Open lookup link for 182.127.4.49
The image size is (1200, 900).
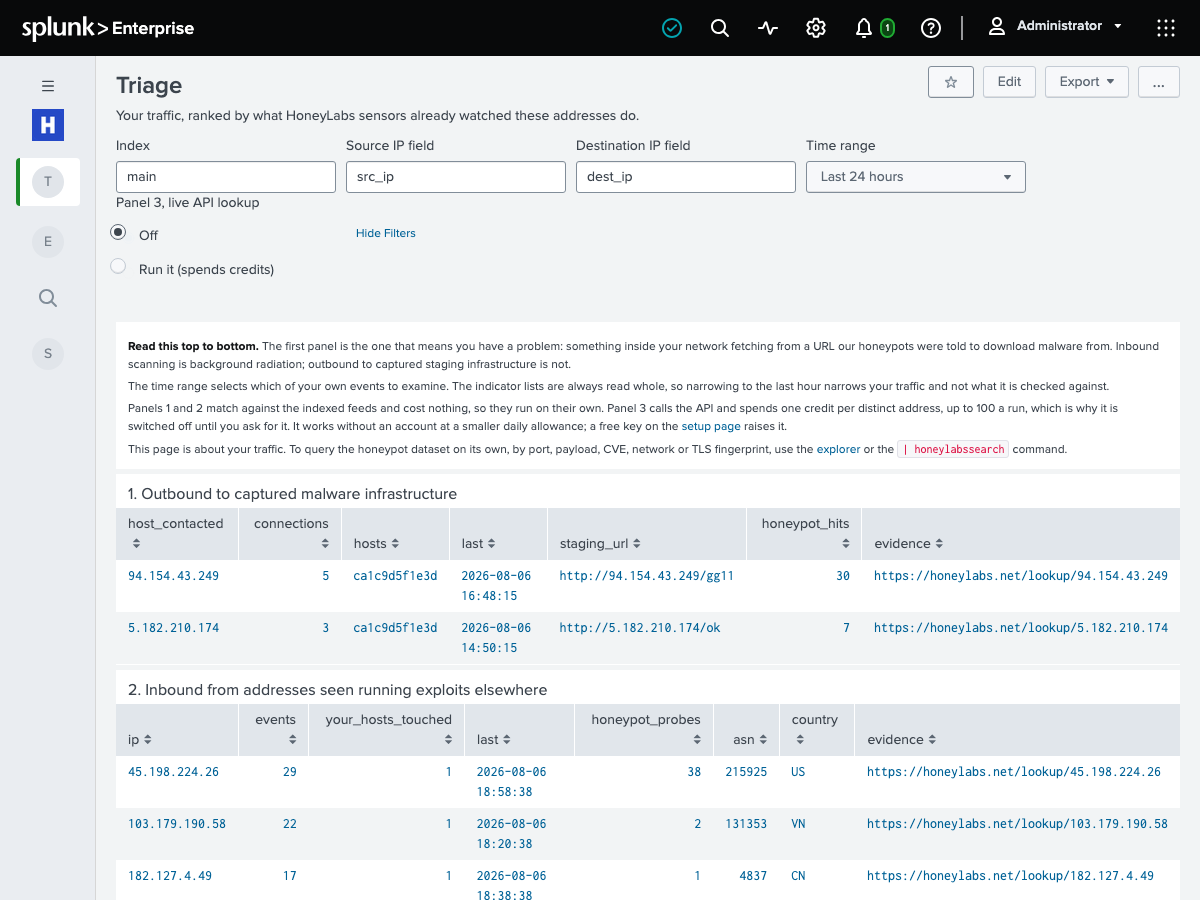tap(1010, 876)
